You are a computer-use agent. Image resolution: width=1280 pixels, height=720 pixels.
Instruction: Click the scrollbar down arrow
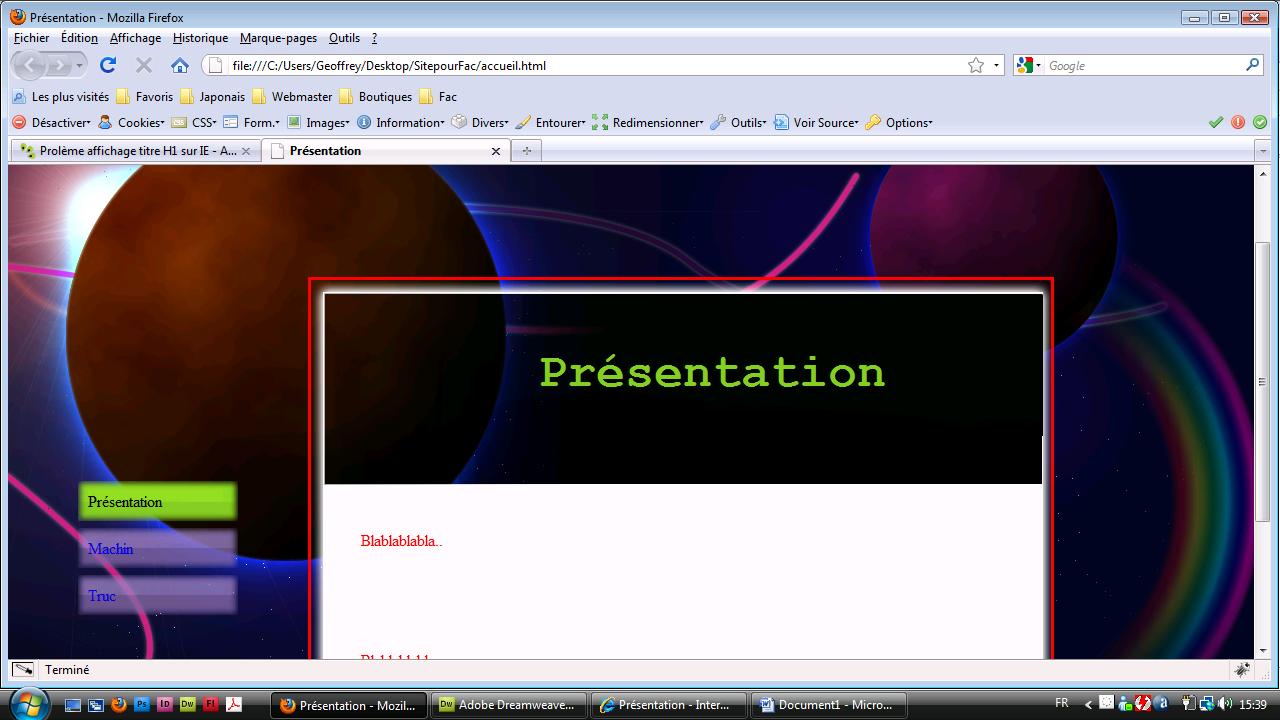click(1262, 650)
